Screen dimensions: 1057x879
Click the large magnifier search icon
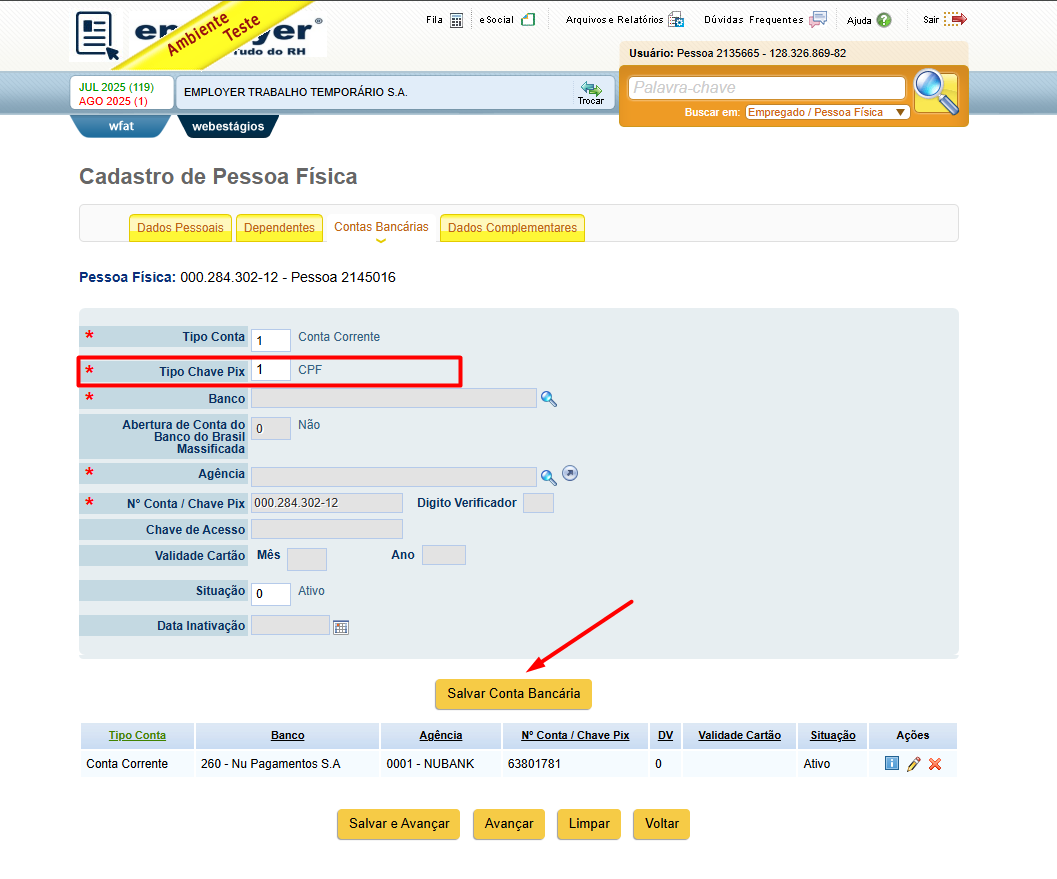tap(936, 93)
